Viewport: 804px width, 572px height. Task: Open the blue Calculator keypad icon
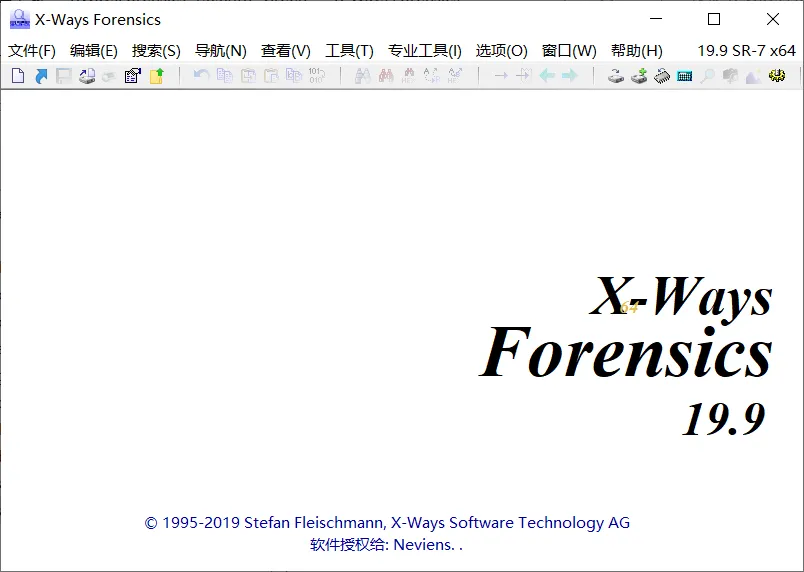685,76
